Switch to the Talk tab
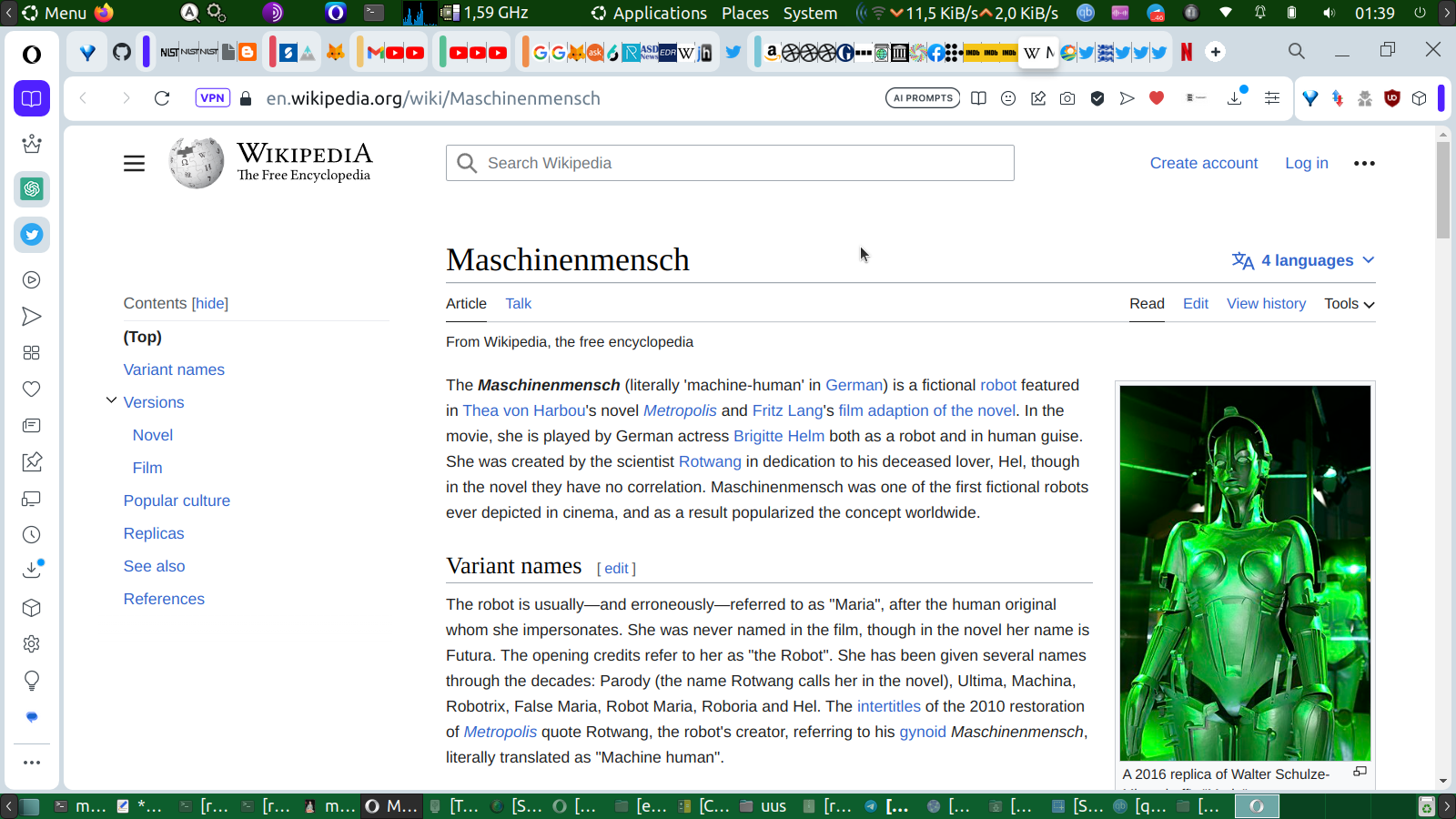 pyautogui.click(x=519, y=304)
